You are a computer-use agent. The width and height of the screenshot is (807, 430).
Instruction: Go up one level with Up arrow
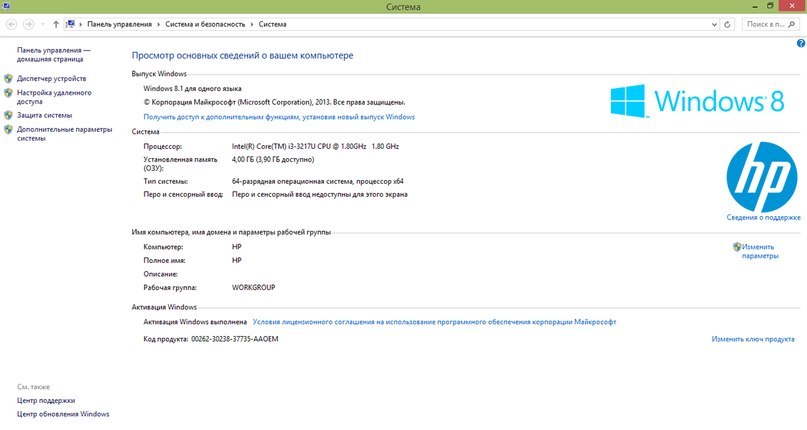tap(56, 24)
